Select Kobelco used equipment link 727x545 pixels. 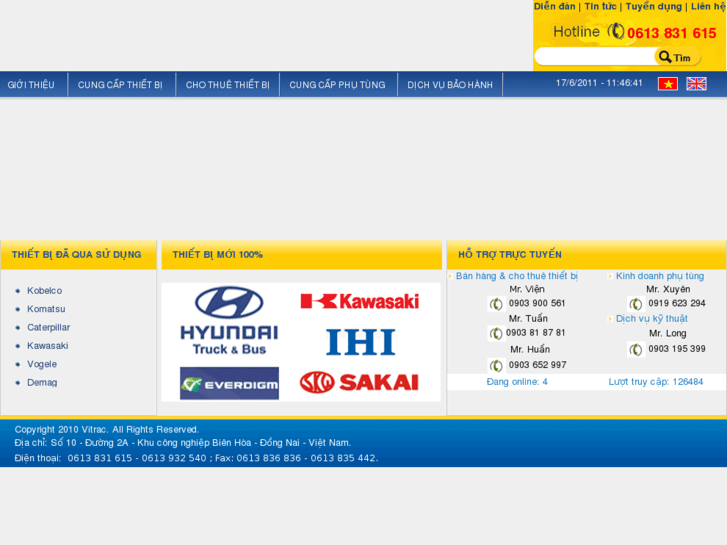45,290
